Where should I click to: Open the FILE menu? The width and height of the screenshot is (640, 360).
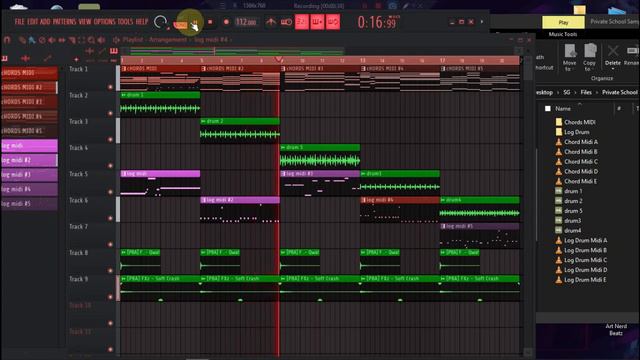click(20, 22)
